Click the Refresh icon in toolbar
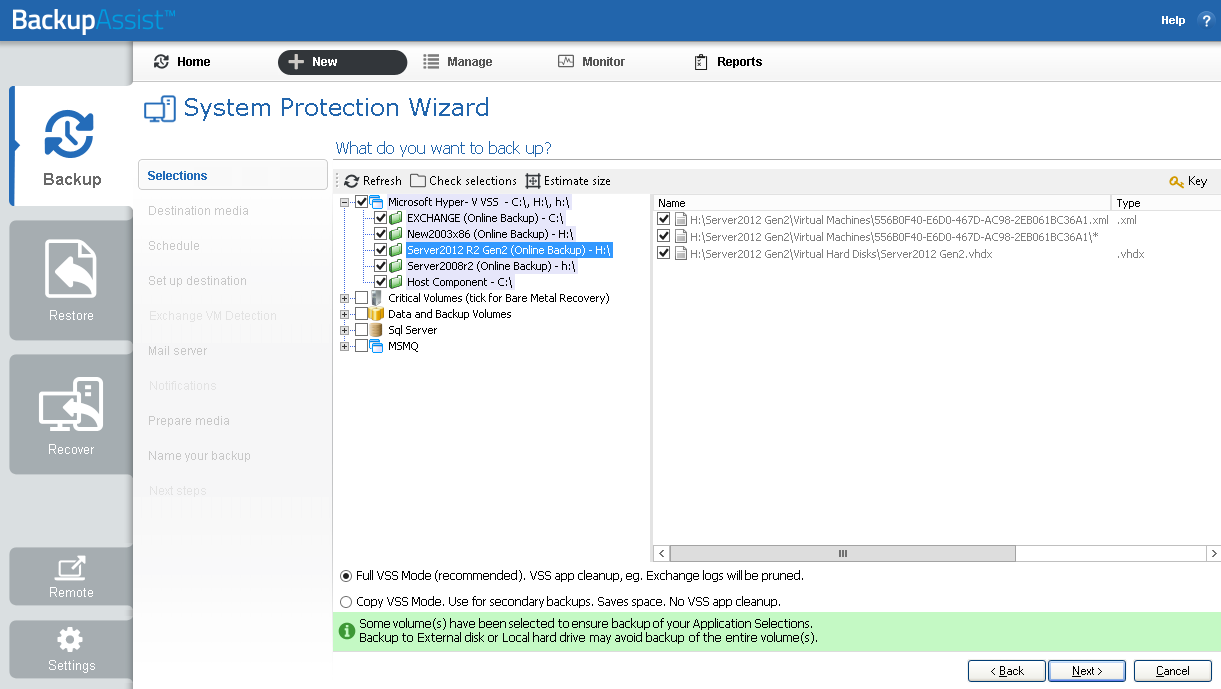The width and height of the screenshot is (1221, 689). click(351, 181)
